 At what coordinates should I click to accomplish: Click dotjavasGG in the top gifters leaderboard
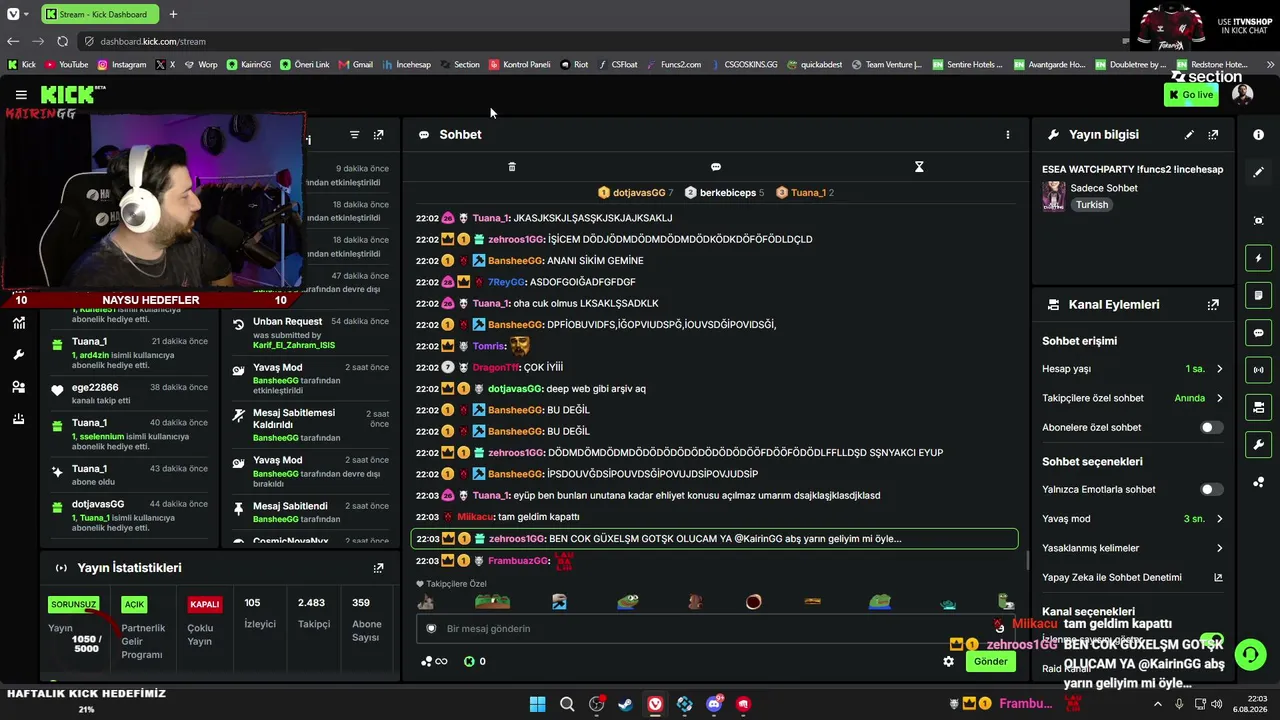click(x=639, y=193)
